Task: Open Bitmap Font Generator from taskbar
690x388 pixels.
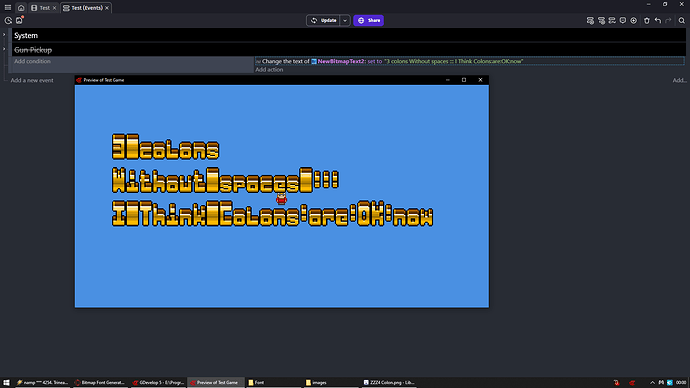Action: [99, 383]
